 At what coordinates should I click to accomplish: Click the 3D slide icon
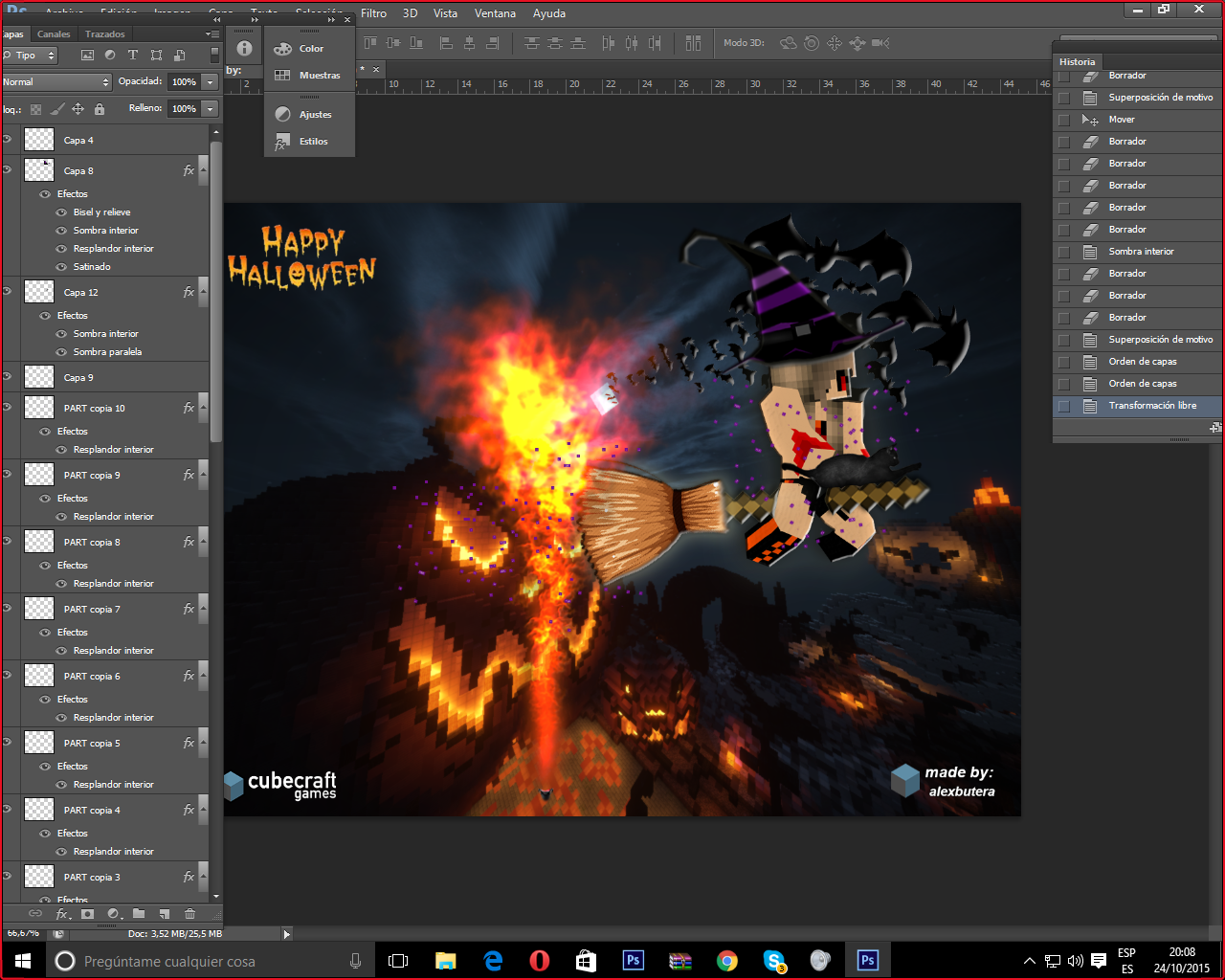coord(857,43)
